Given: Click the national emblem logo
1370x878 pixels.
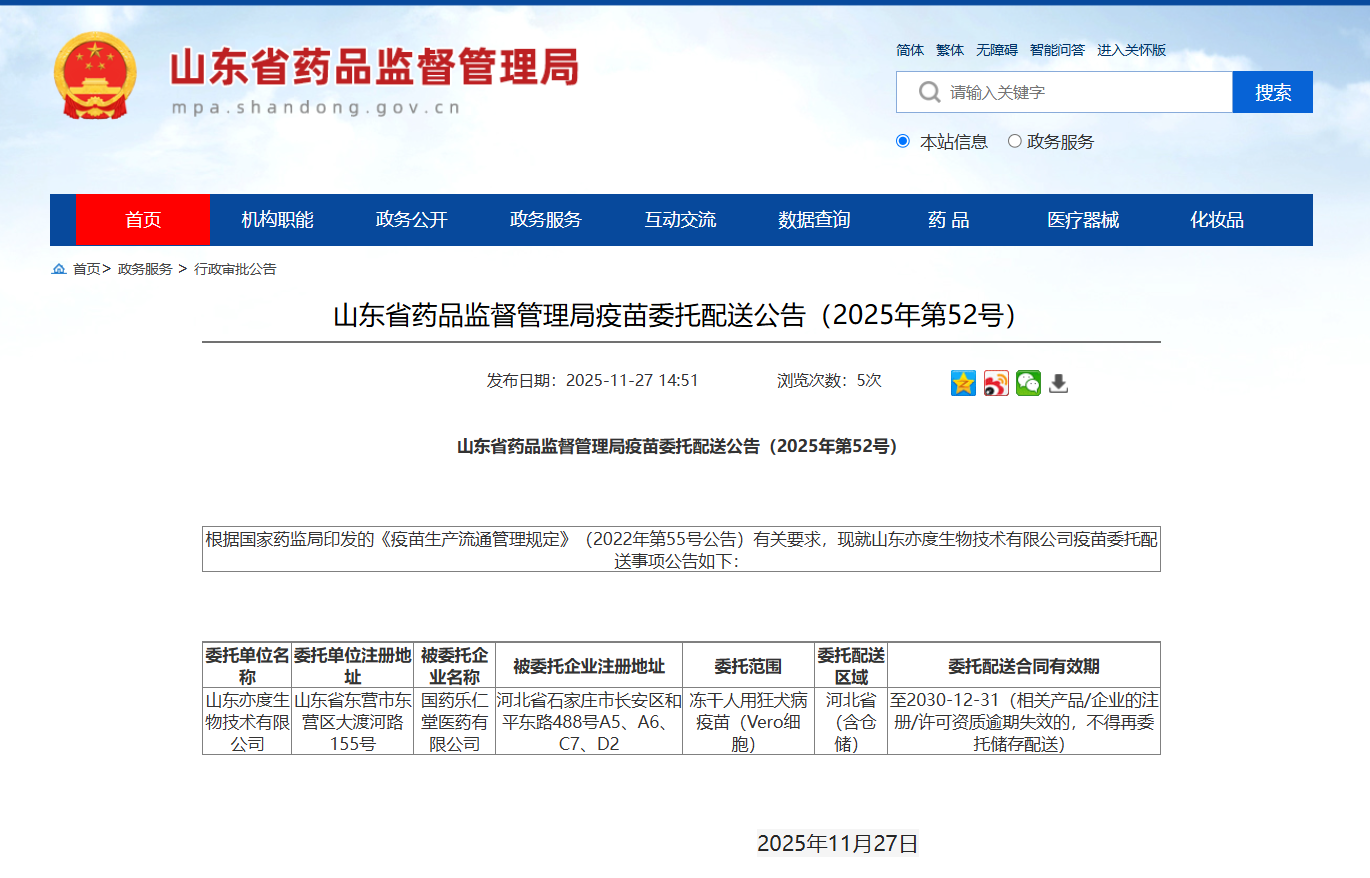Looking at the screenshot, I should coord(95,76).
